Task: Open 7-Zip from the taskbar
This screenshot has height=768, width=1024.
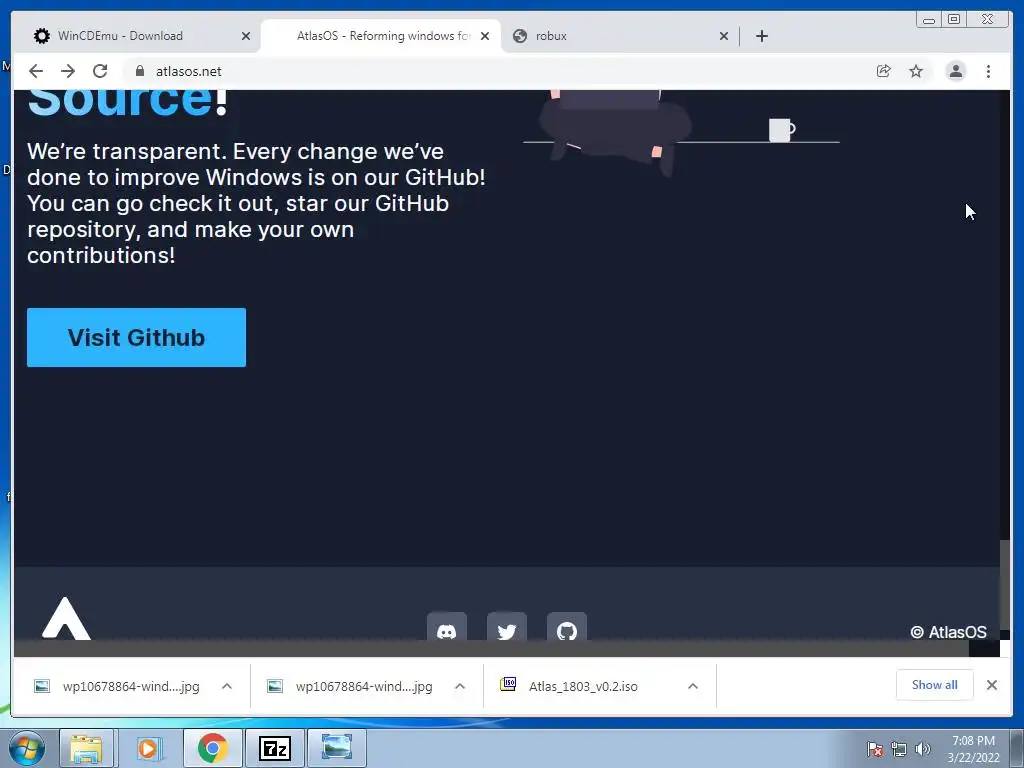Action: pyautogui.click(x=275, y=748)
